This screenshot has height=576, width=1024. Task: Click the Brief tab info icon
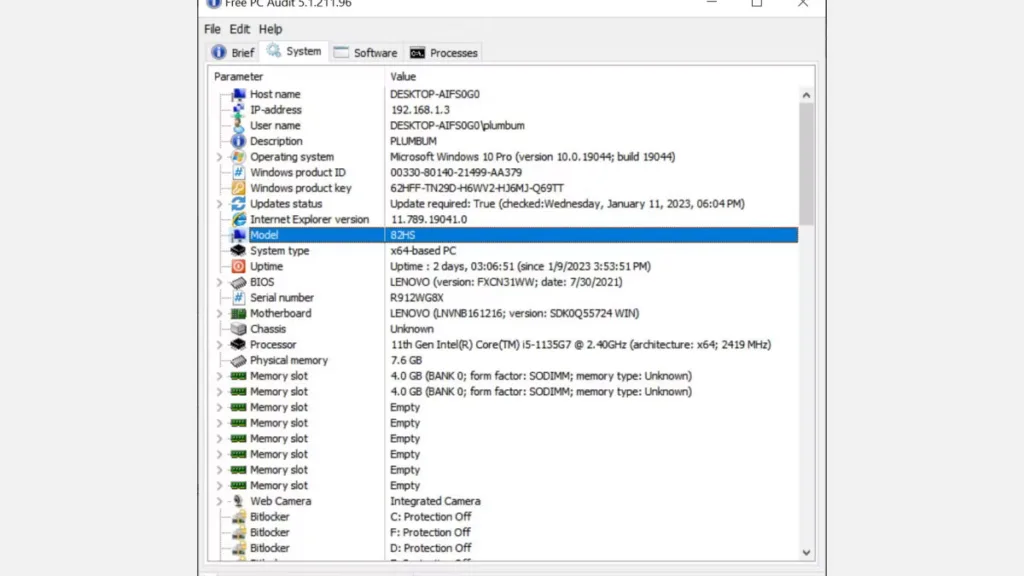tap(219, 52)
